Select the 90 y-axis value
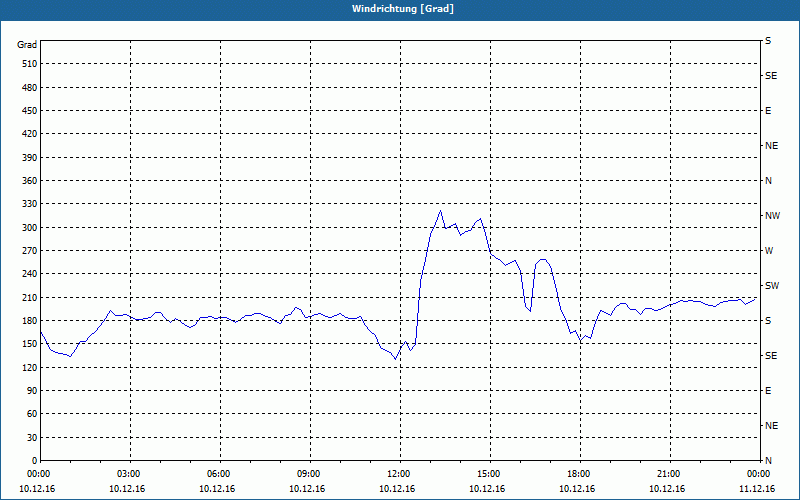800x500 pixels. 32,390
